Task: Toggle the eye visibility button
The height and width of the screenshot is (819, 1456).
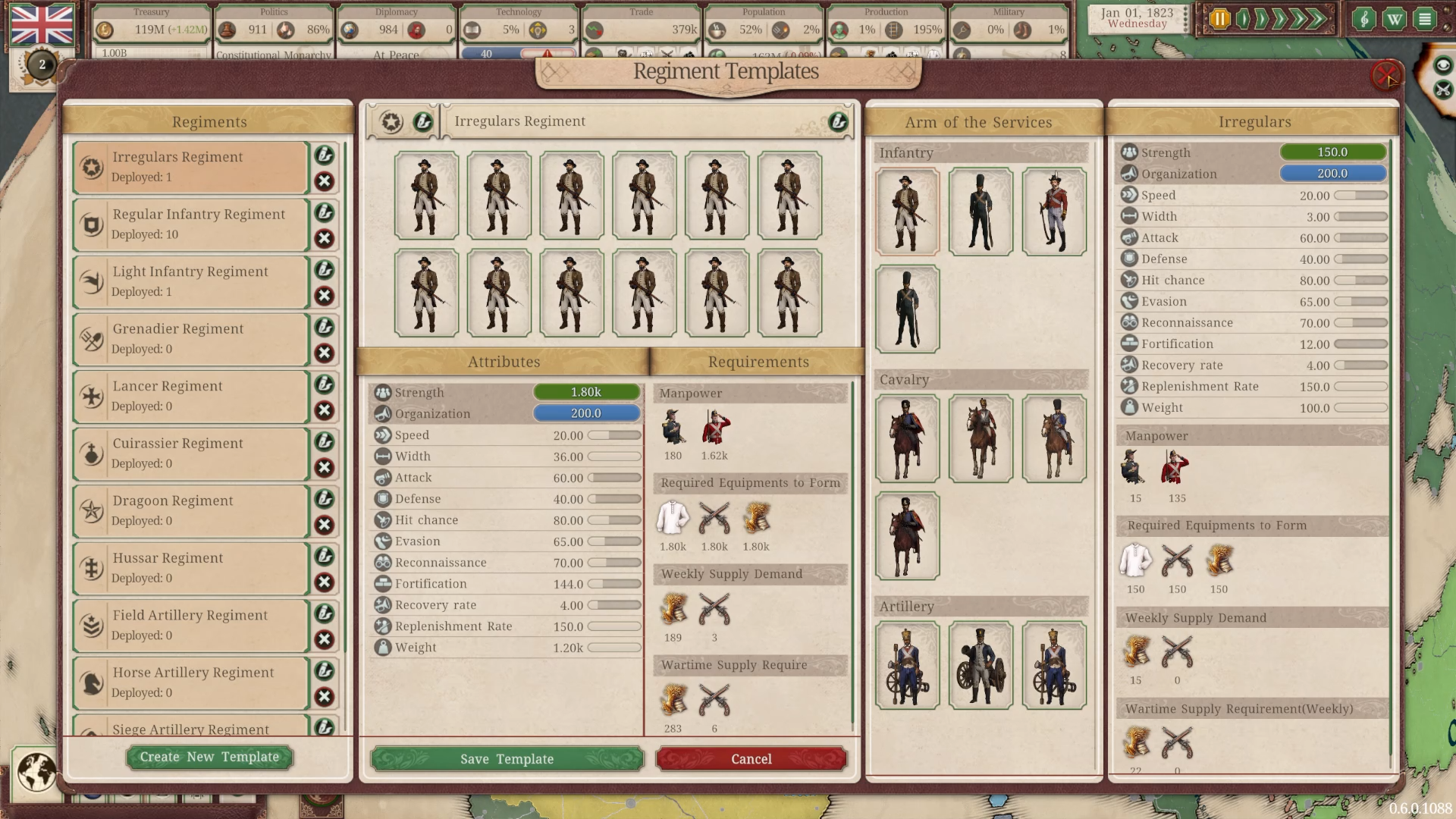Action: 1442,66
